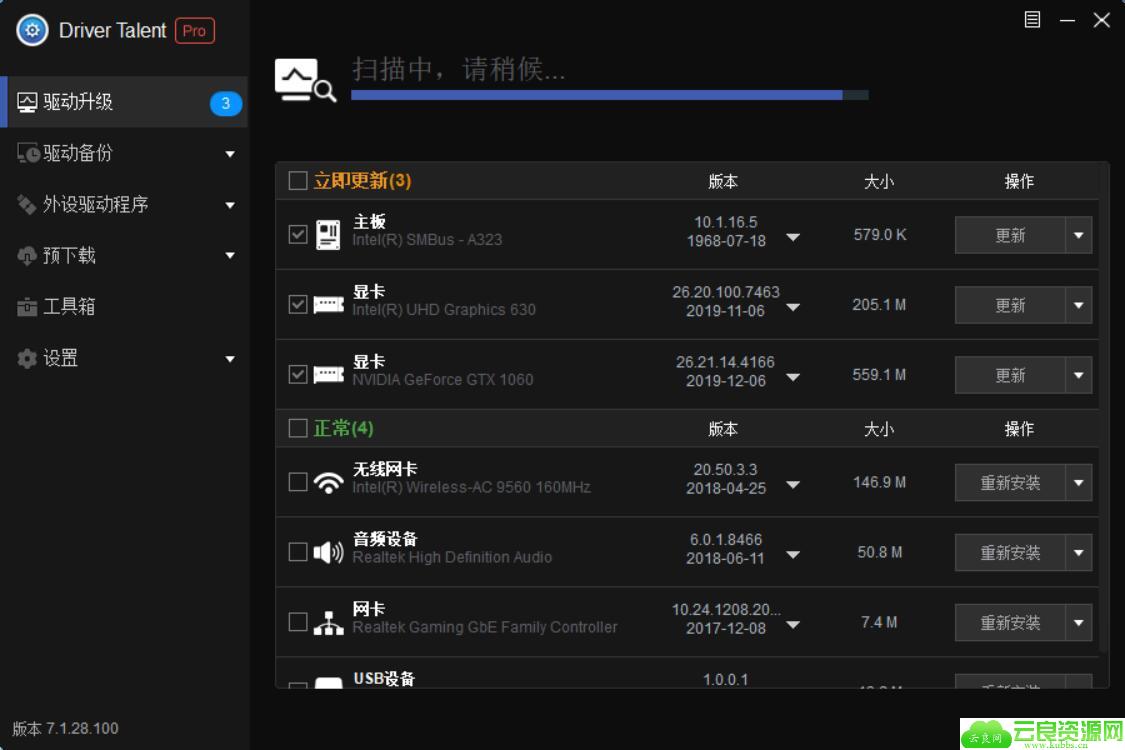The width and height of the screenshot is (1125, 750).
Task: Open action arrow beside Gaming GbE 重新安装 button
Action: (x=1078, y=622)
